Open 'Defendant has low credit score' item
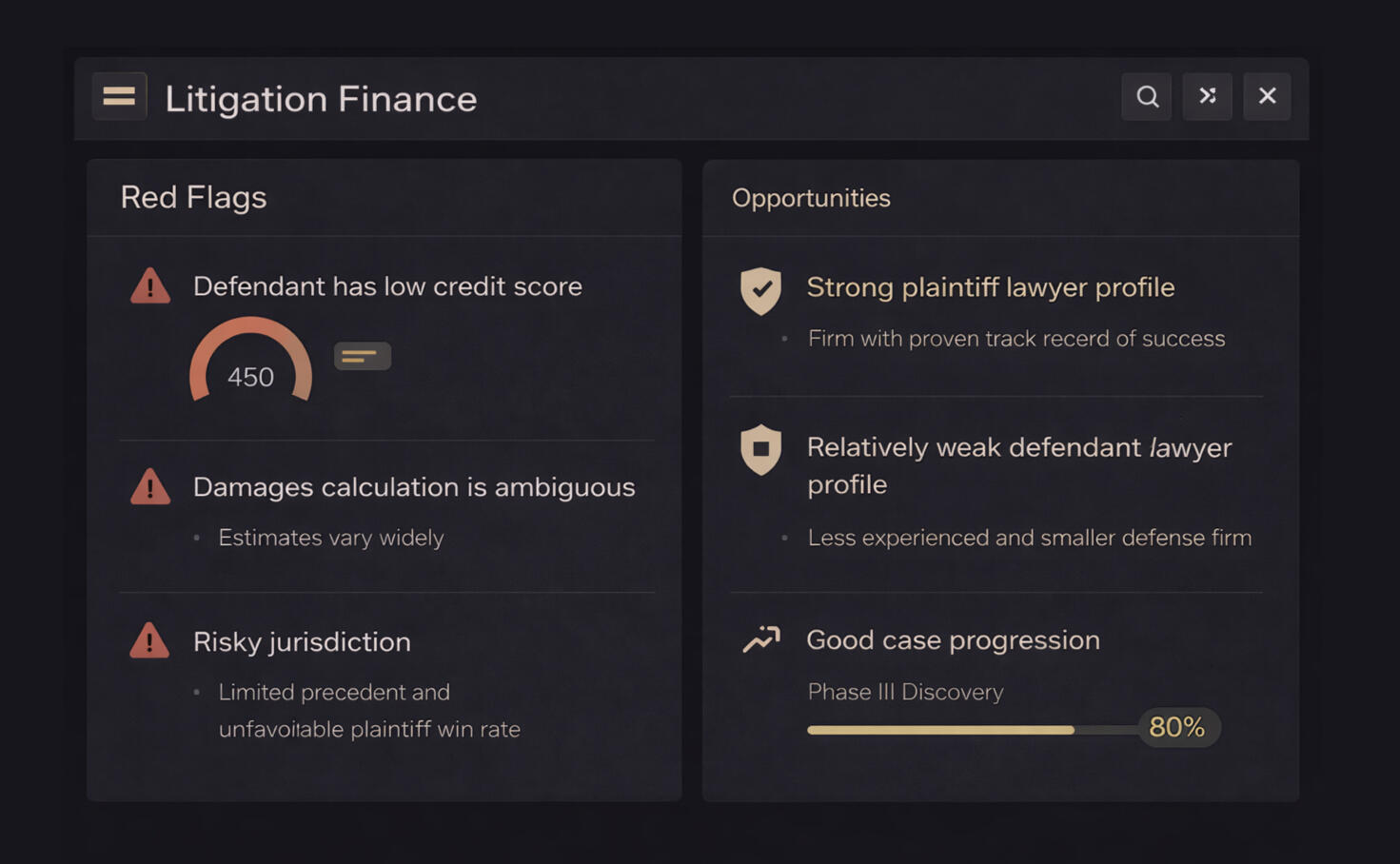This screenshot has height=864, width=1400. click(387, 286)
